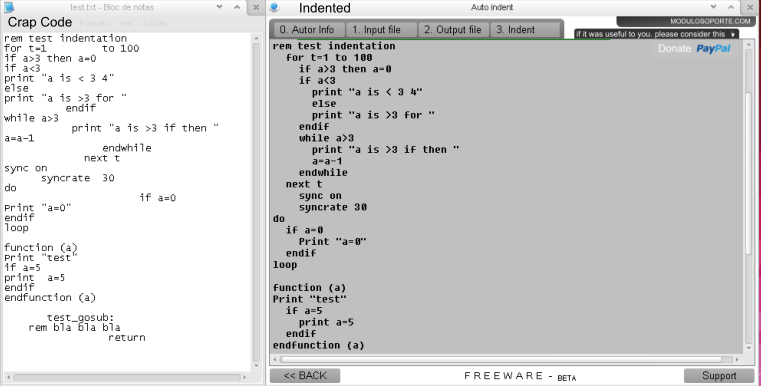Click 'endwhile' in Auto indent output
Screen dimensions: 761x386
[x=323, y=173]
